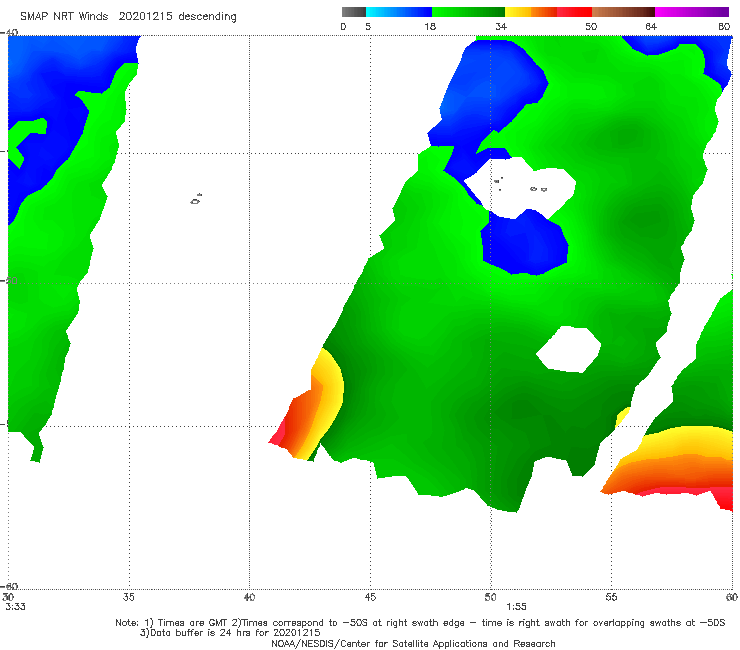The width and height of the screenshot is (740, 650).
Task: Click the latitude axis label "-60"
Action: 10,586
